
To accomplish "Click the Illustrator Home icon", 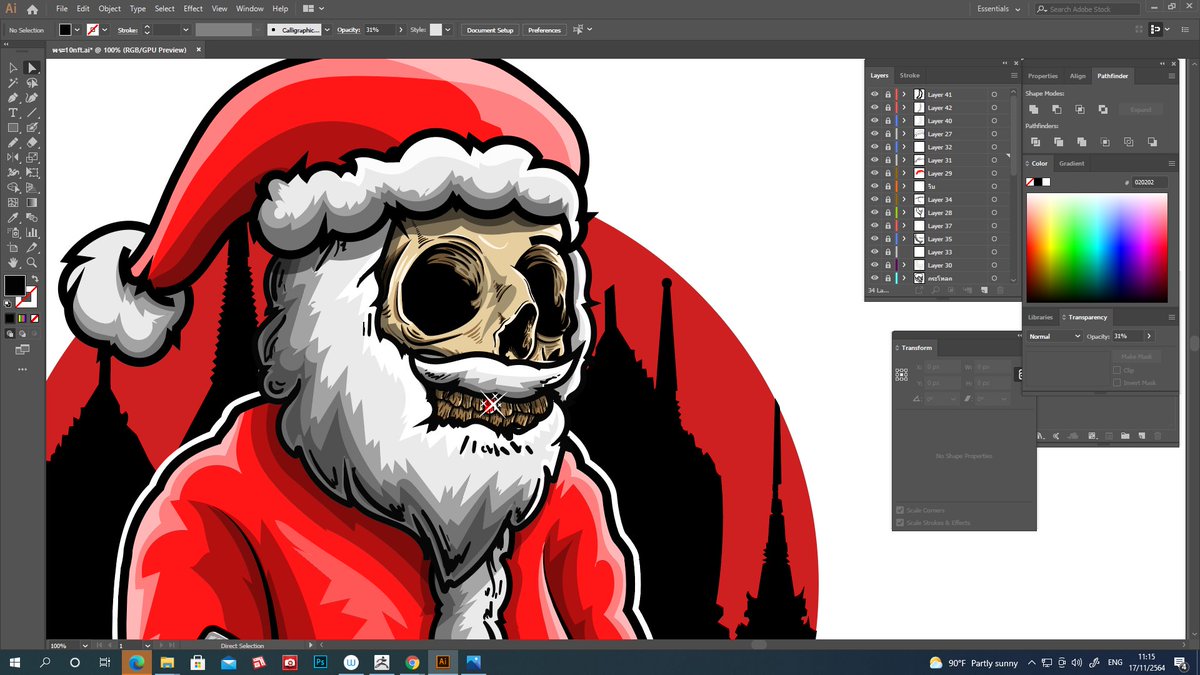I will point(32,9).
